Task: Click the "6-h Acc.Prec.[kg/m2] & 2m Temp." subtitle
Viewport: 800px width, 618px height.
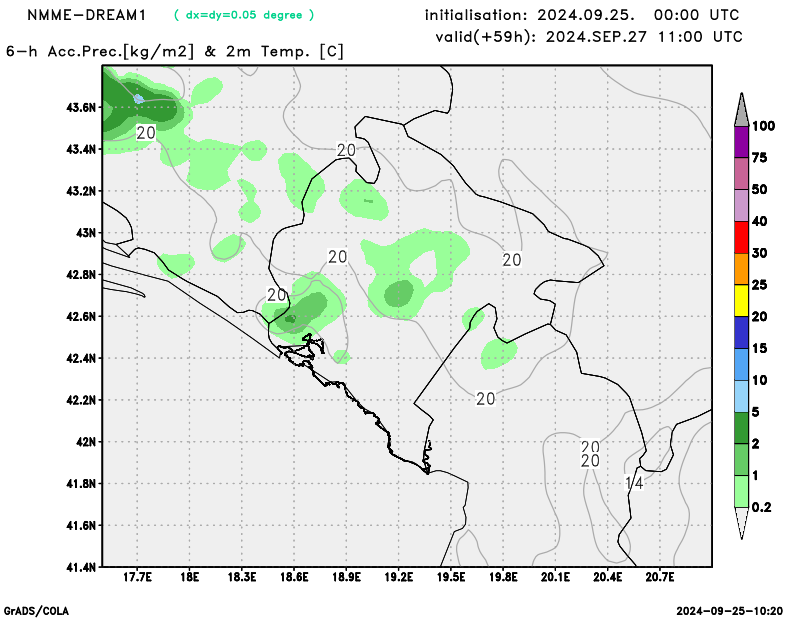Action: pos(174,52)
